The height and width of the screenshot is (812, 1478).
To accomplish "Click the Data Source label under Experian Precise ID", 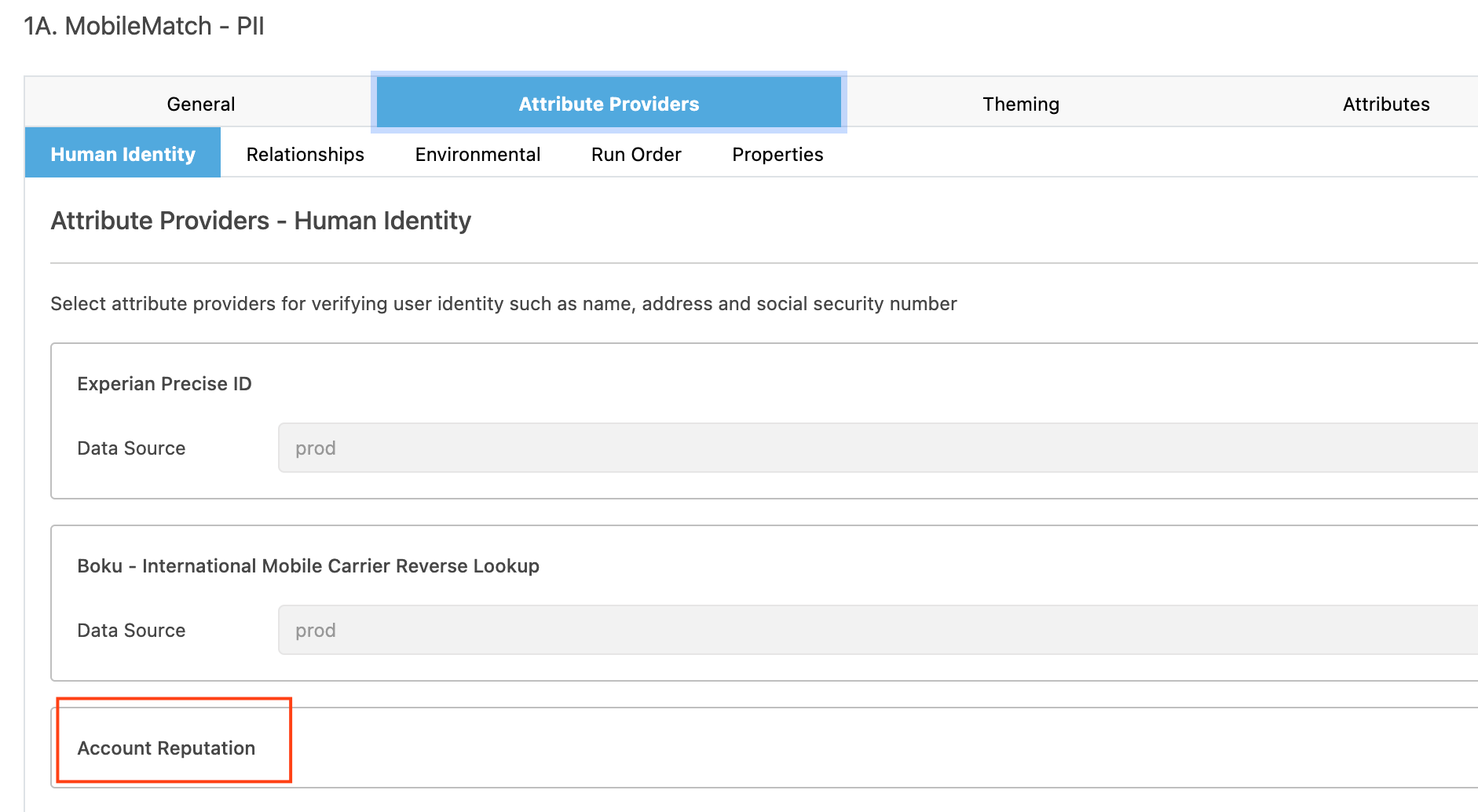I will (131, 448).
